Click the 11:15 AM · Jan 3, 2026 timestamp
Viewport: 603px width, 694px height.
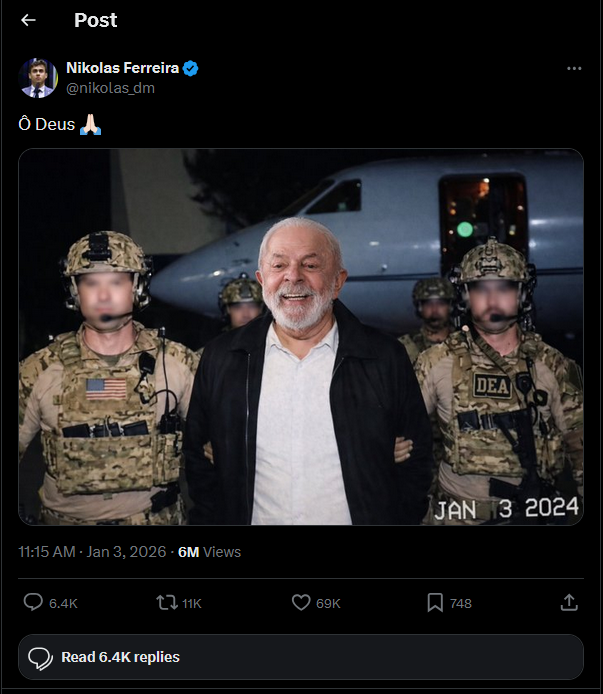[92, 552]
